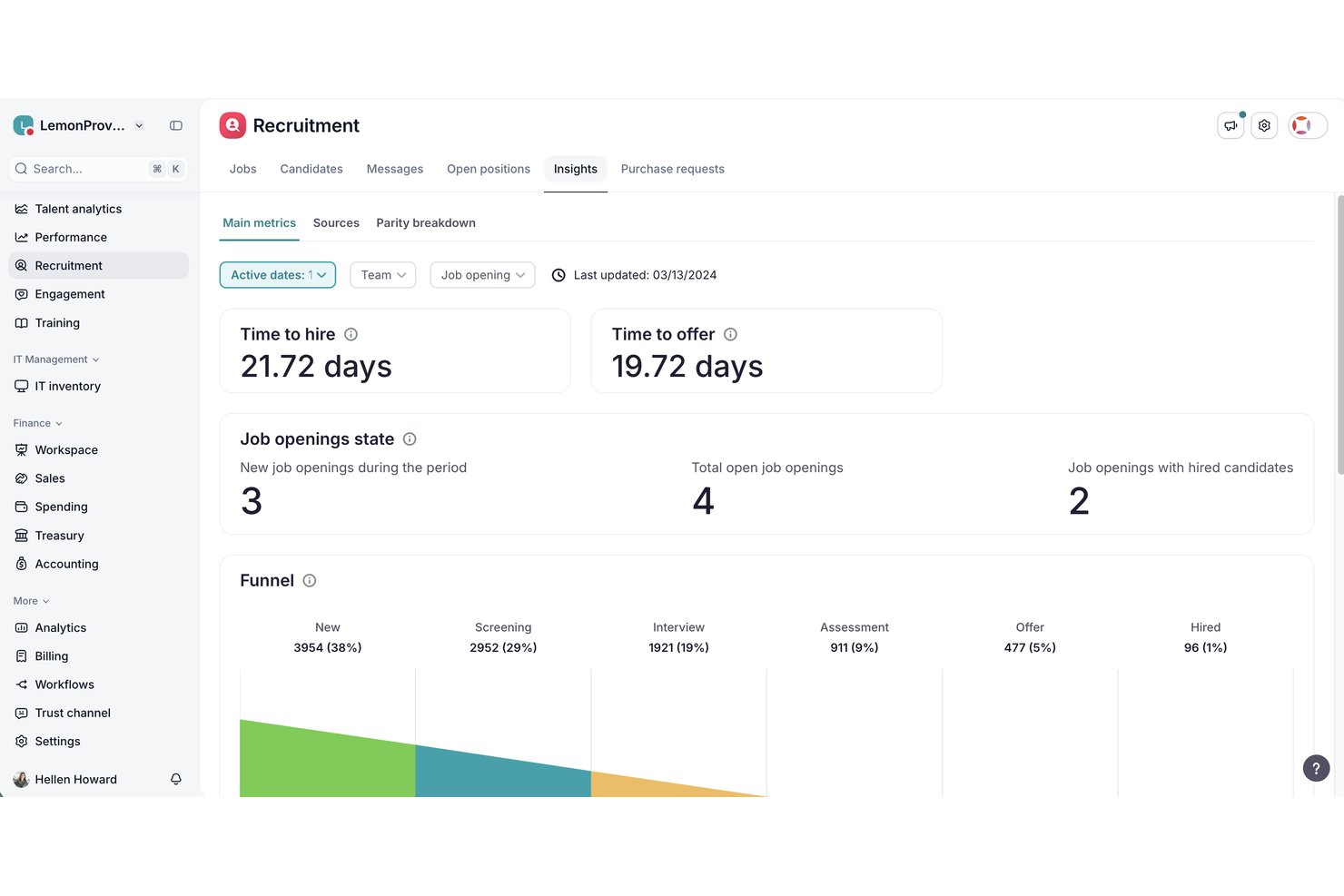
Task: Click the Billing receipt icon
Action: point(21,656)
